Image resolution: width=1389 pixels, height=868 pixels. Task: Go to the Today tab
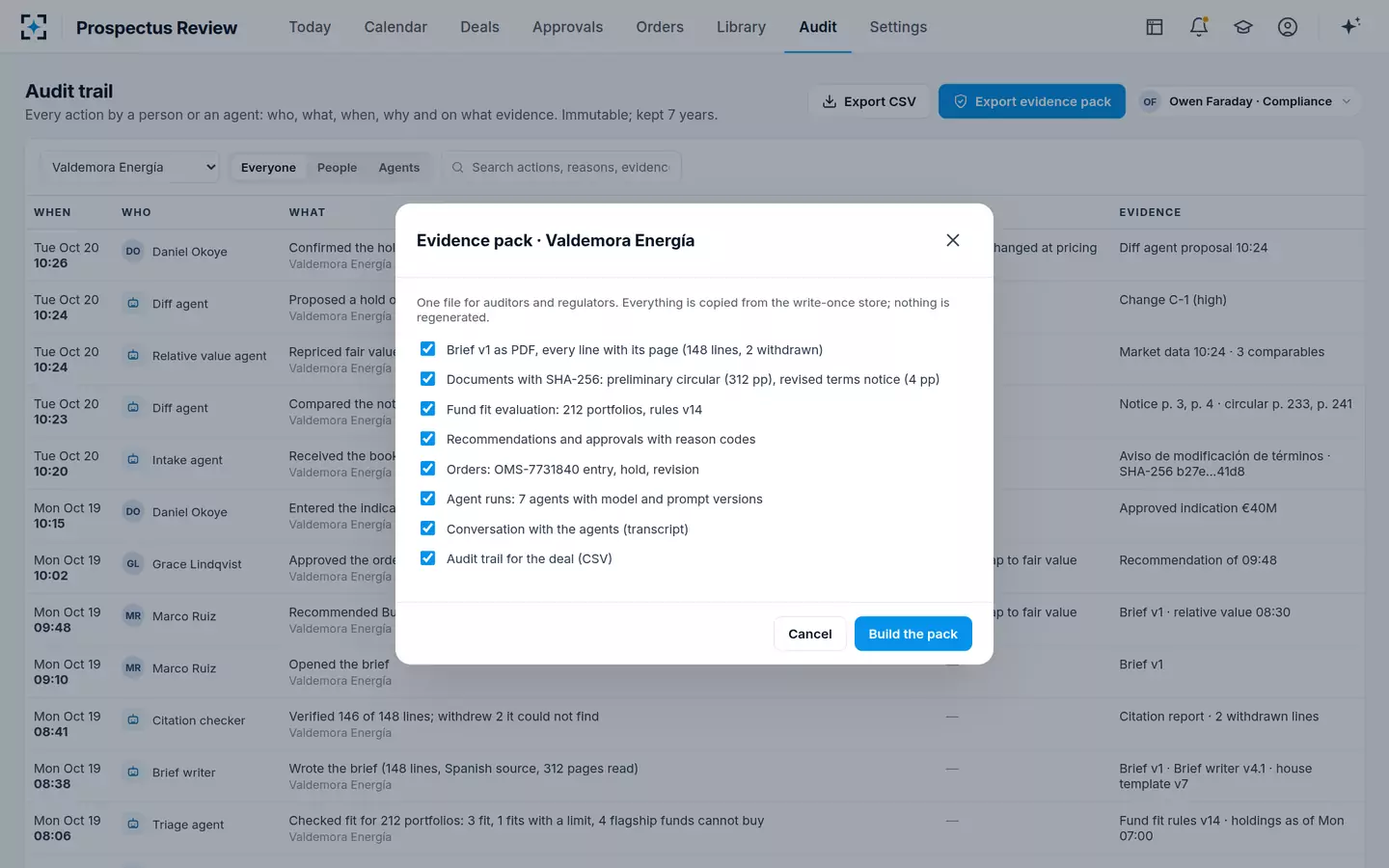click(310, 27)
